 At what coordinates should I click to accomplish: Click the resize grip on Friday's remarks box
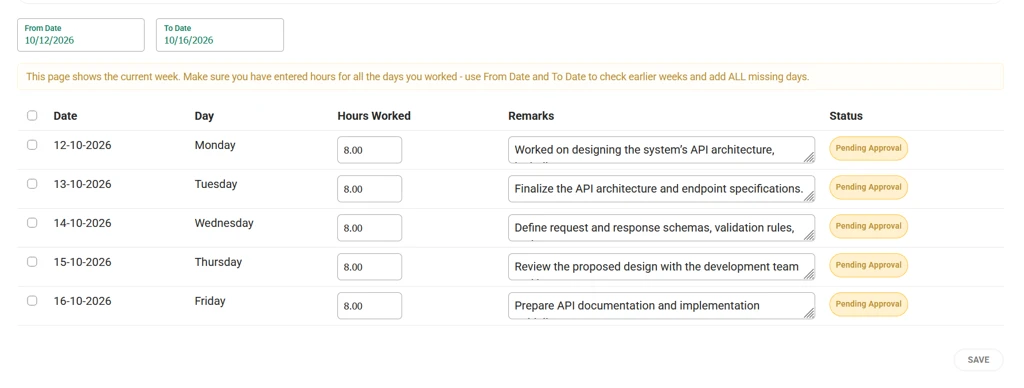pyautogui.click(x=809, y=314)
